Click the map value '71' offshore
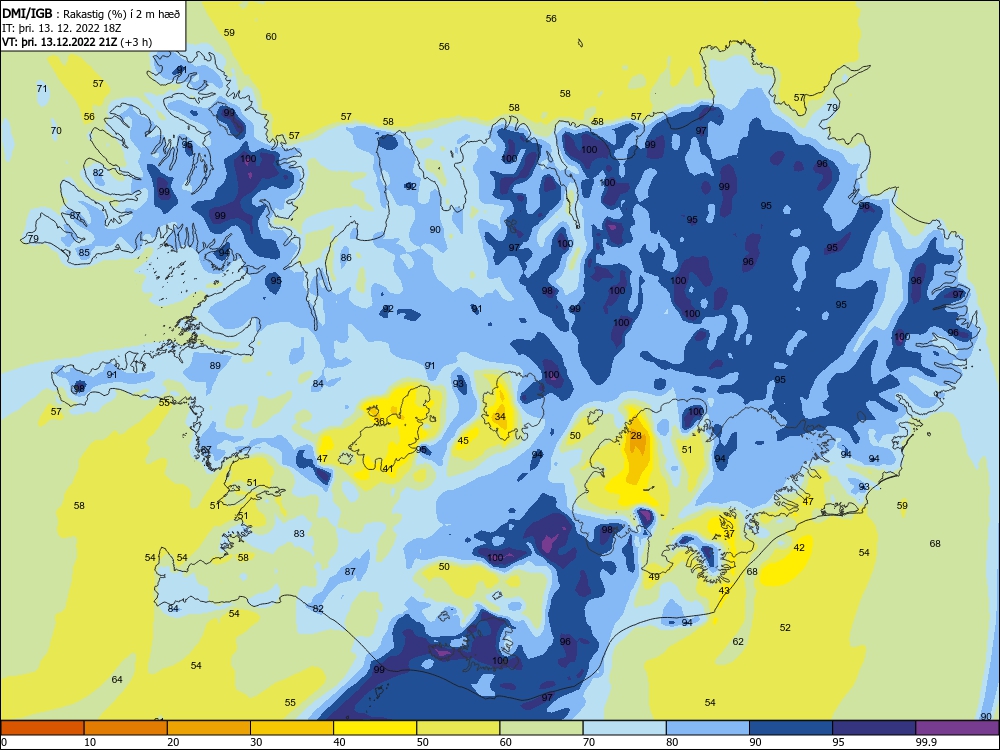The width and height of the screenshot is (1000, 750). pyautogui.click(x=42, y=89)
